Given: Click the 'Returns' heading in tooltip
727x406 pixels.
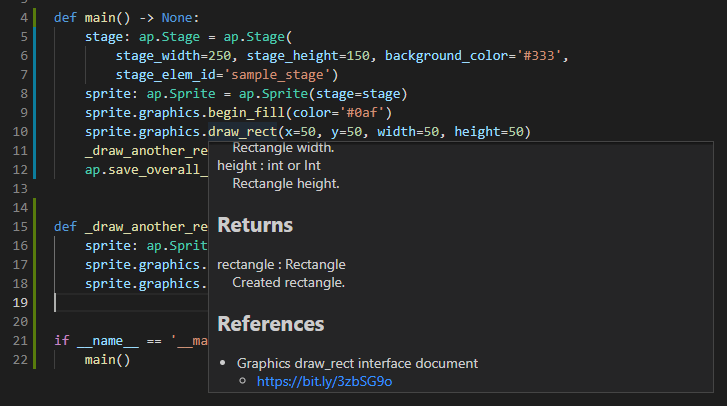Looking at the screenshot, I should click(255, 225).
